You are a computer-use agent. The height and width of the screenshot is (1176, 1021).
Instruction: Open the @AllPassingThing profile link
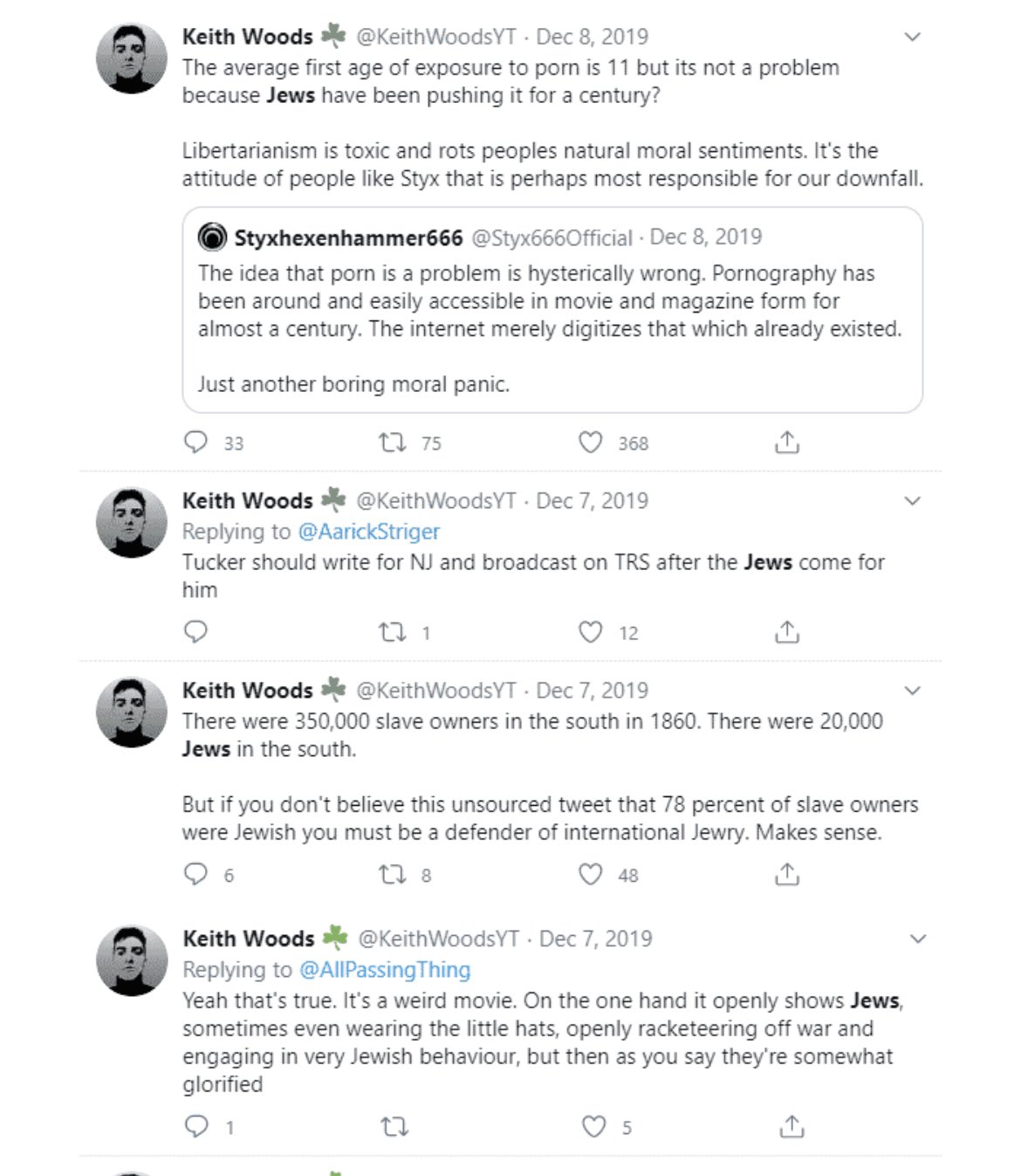[x=385, y=969]
